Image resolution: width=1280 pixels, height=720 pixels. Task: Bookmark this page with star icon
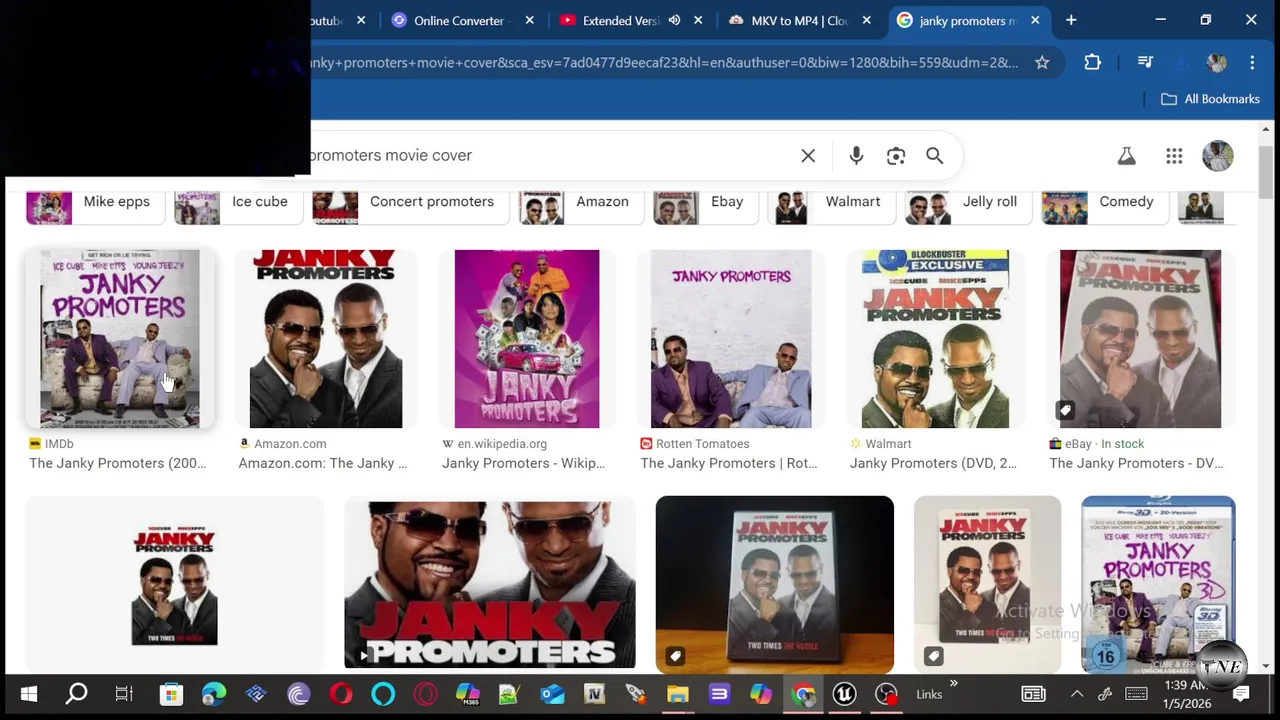[1042, 62]
